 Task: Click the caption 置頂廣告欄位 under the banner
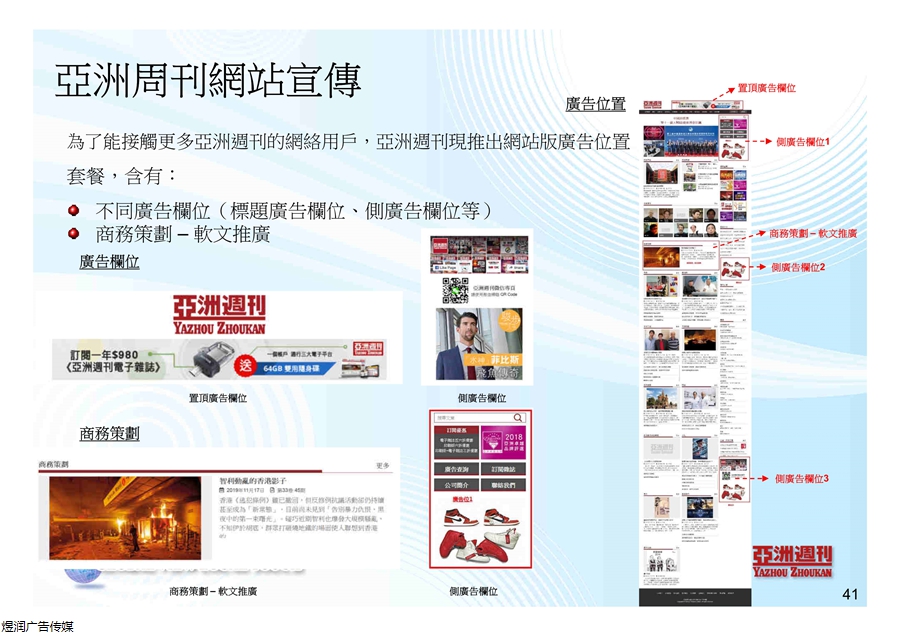pyautogui.click(x=218, y=398)
